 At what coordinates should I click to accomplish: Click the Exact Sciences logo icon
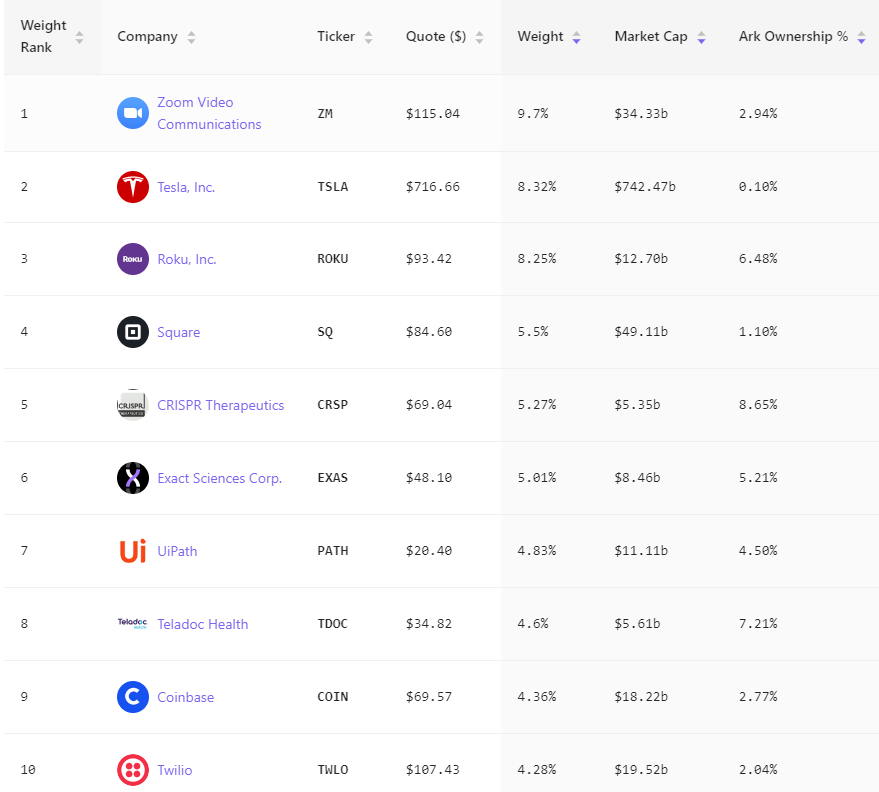coord(133,478)
